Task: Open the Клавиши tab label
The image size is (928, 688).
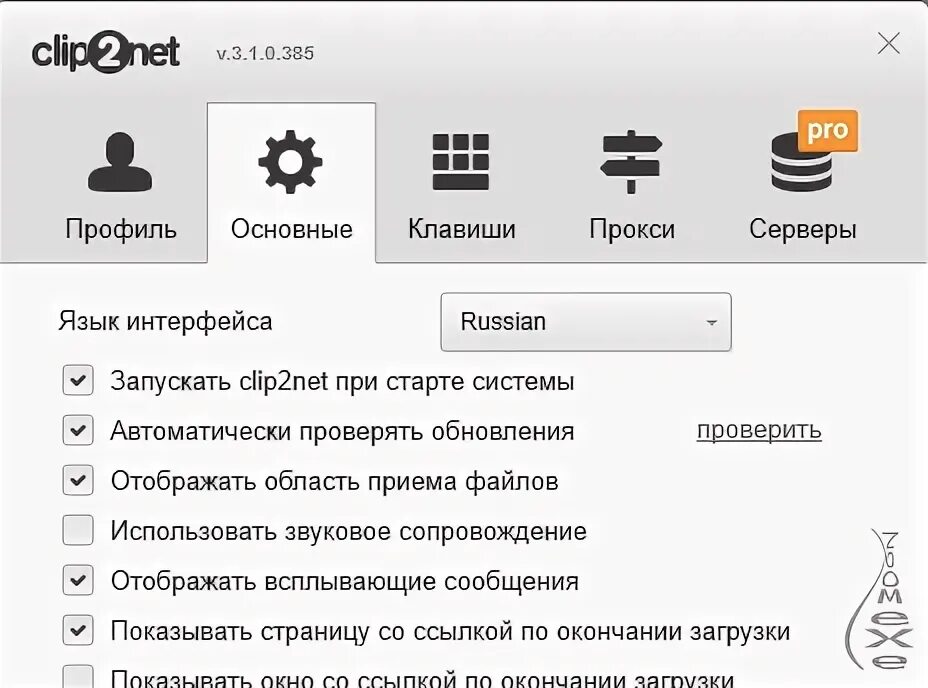Action: click(462, 229)
